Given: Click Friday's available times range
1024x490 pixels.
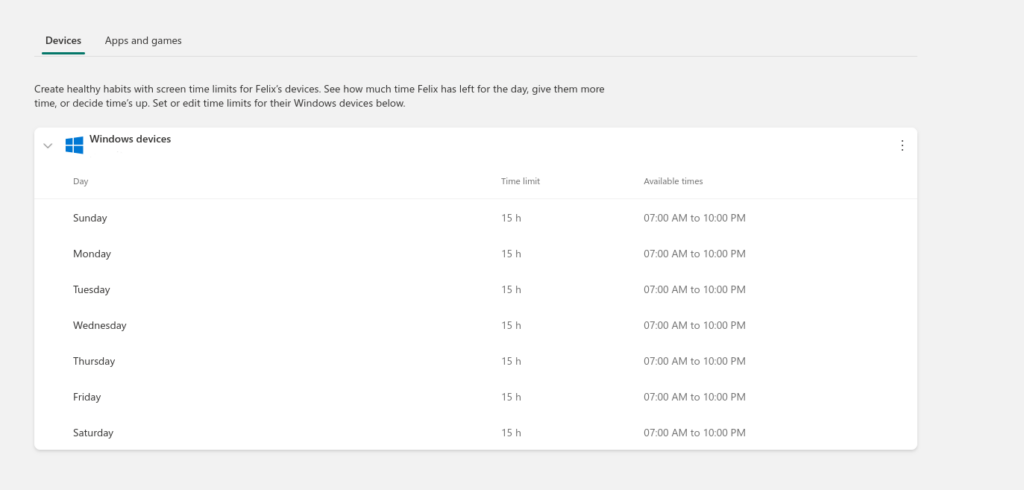Looking at the screenshot, I should (x=694, y=397).
